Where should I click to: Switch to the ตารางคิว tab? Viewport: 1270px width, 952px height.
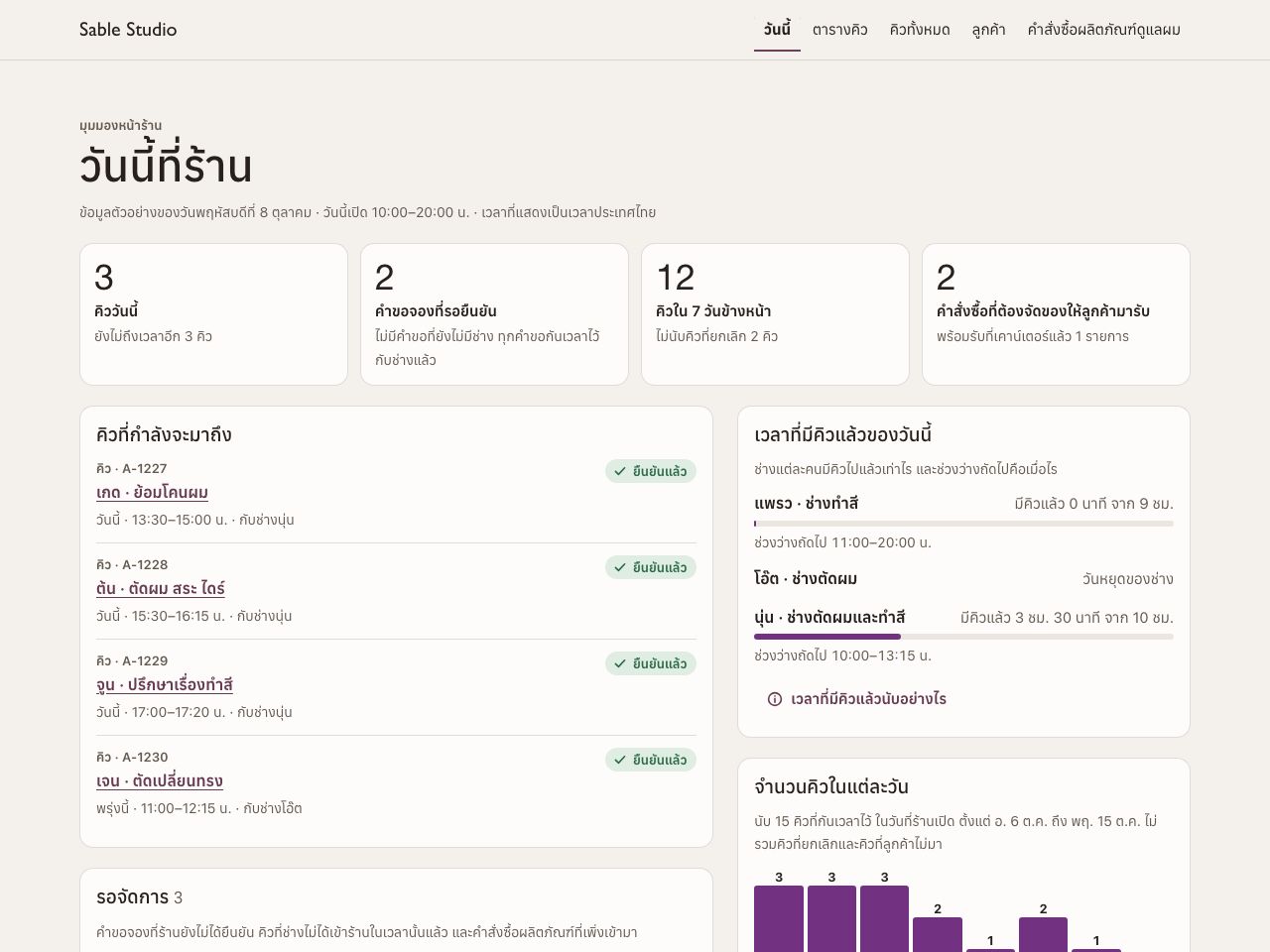click(x=839, y=30)
